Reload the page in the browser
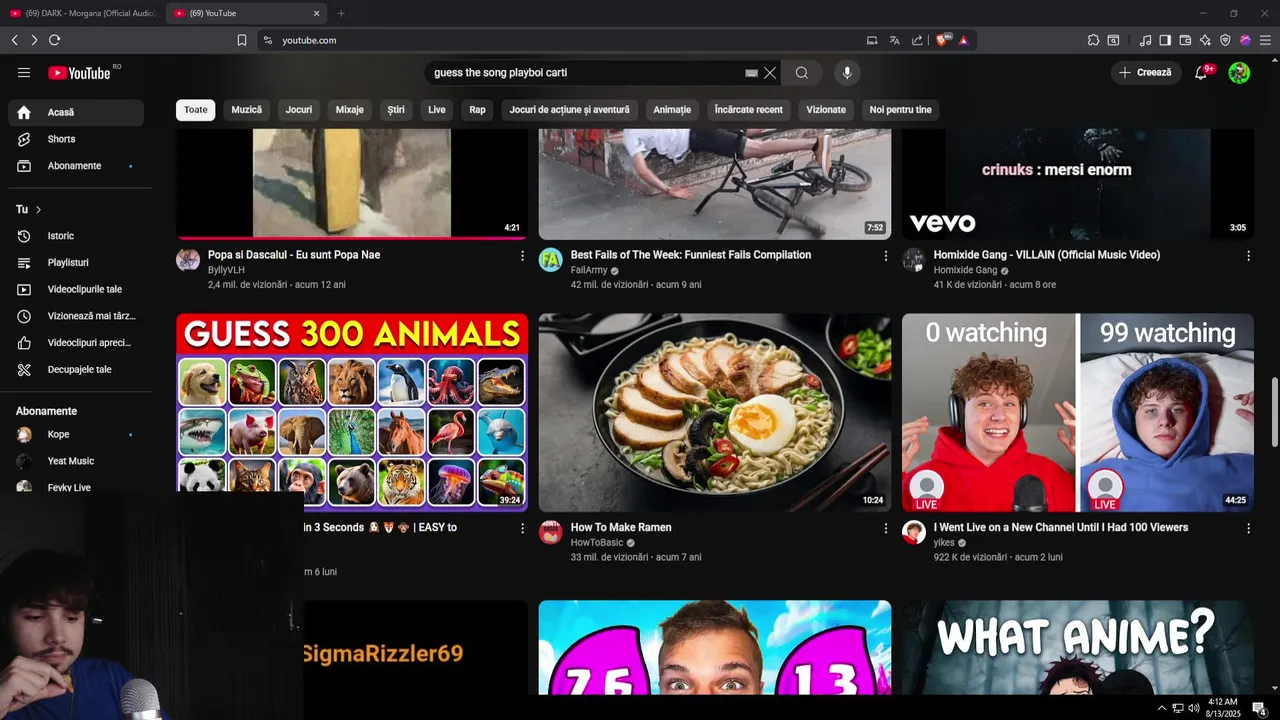Viewport: 1280px width, 720px height. point(54,40)
